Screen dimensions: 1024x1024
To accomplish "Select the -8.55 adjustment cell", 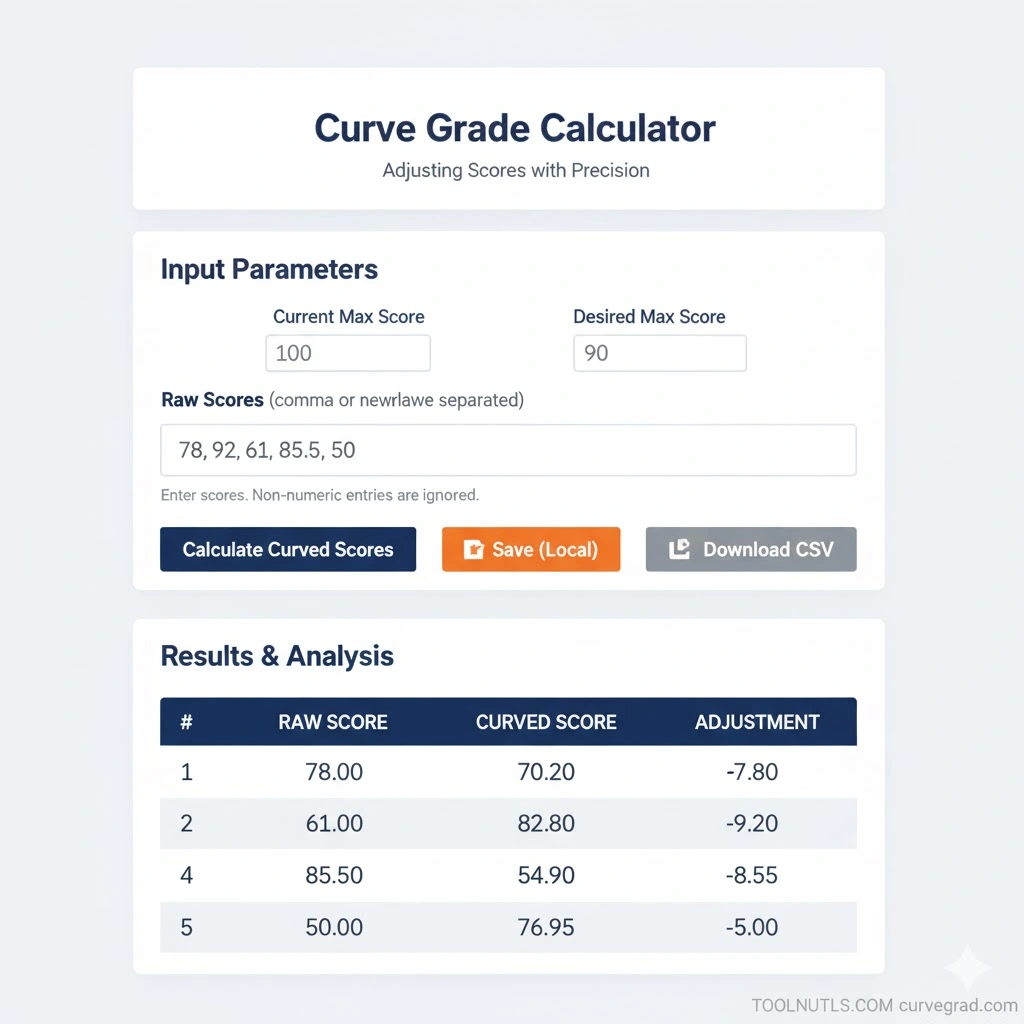I will click(x=751, y=876).
